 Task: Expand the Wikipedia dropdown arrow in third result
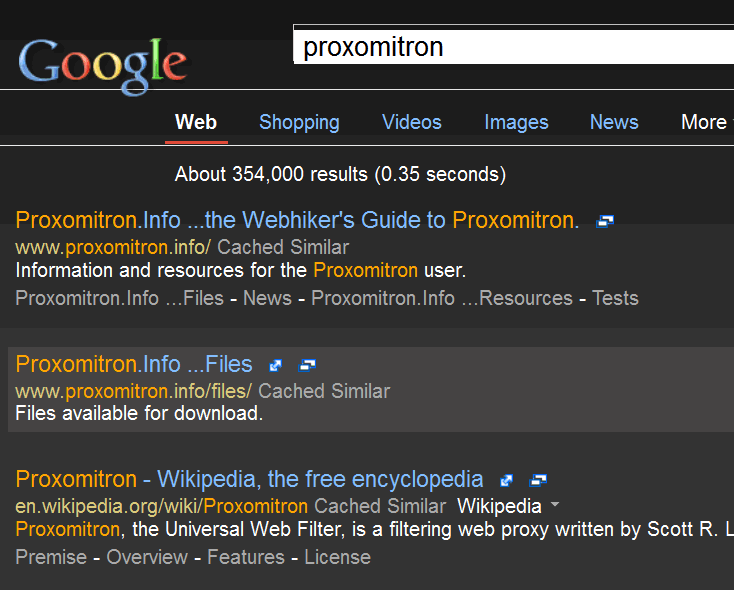click(555, 505)
